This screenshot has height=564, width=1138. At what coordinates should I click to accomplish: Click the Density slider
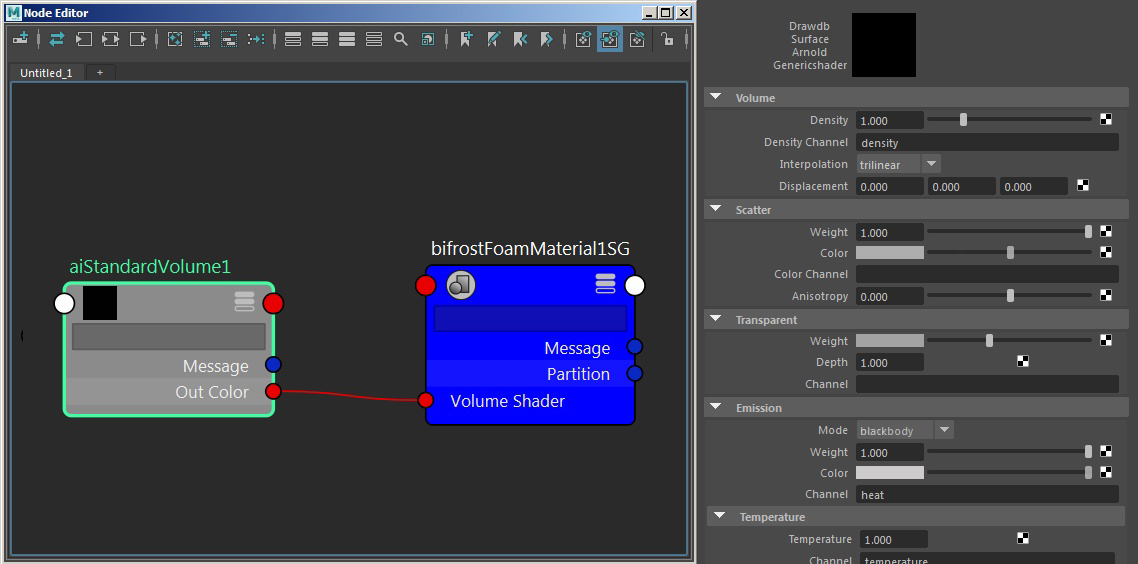coord(1009,120)
